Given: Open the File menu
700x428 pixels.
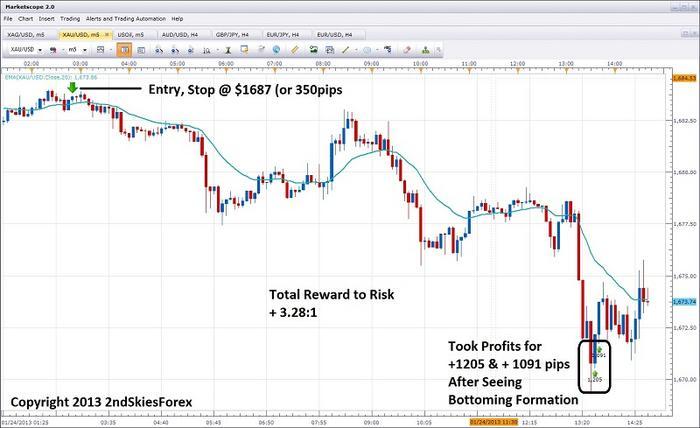Looking at the screenshot, I should [x=8, y=19].
